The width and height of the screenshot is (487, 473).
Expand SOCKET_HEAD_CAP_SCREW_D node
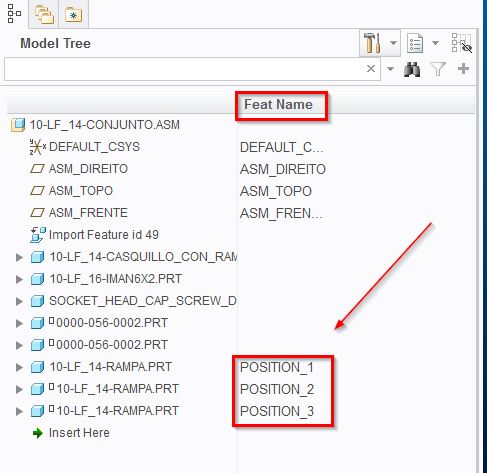tap(20, 301)
